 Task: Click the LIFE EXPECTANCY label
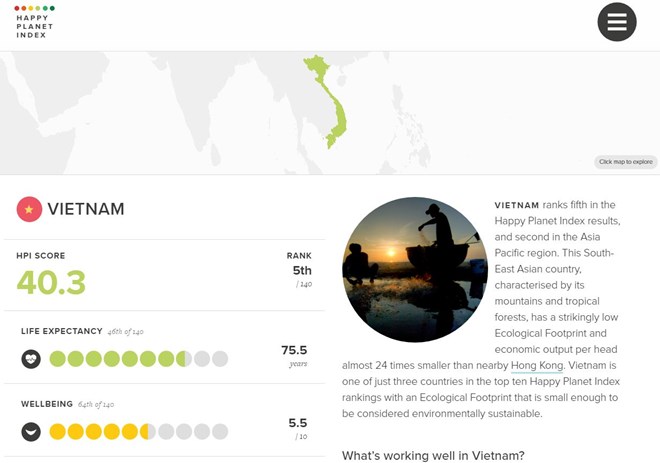click(x=62, y=331)
